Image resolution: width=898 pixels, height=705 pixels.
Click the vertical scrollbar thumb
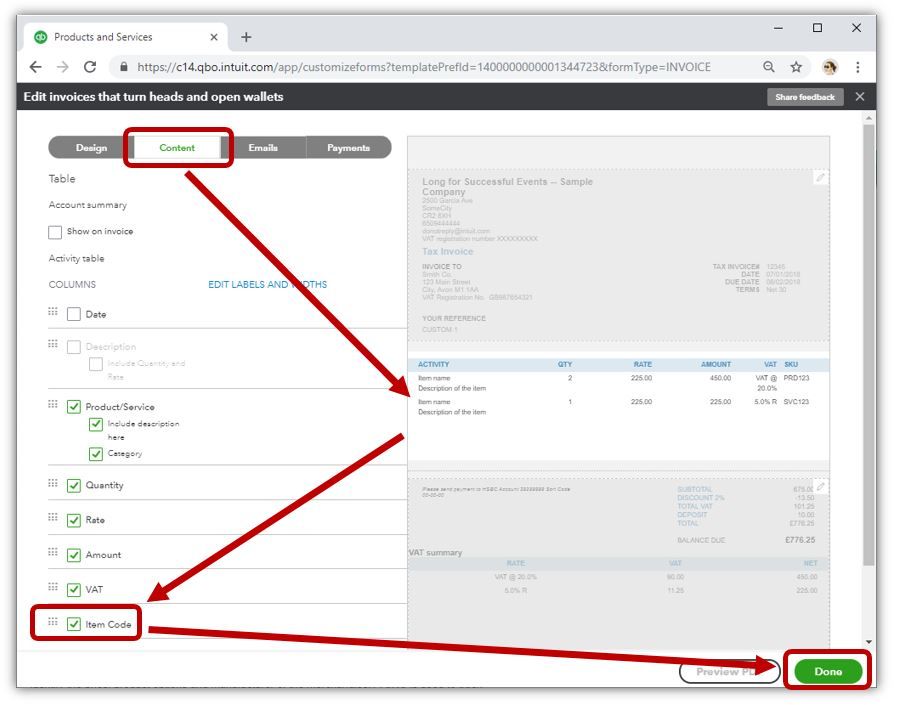869,344
